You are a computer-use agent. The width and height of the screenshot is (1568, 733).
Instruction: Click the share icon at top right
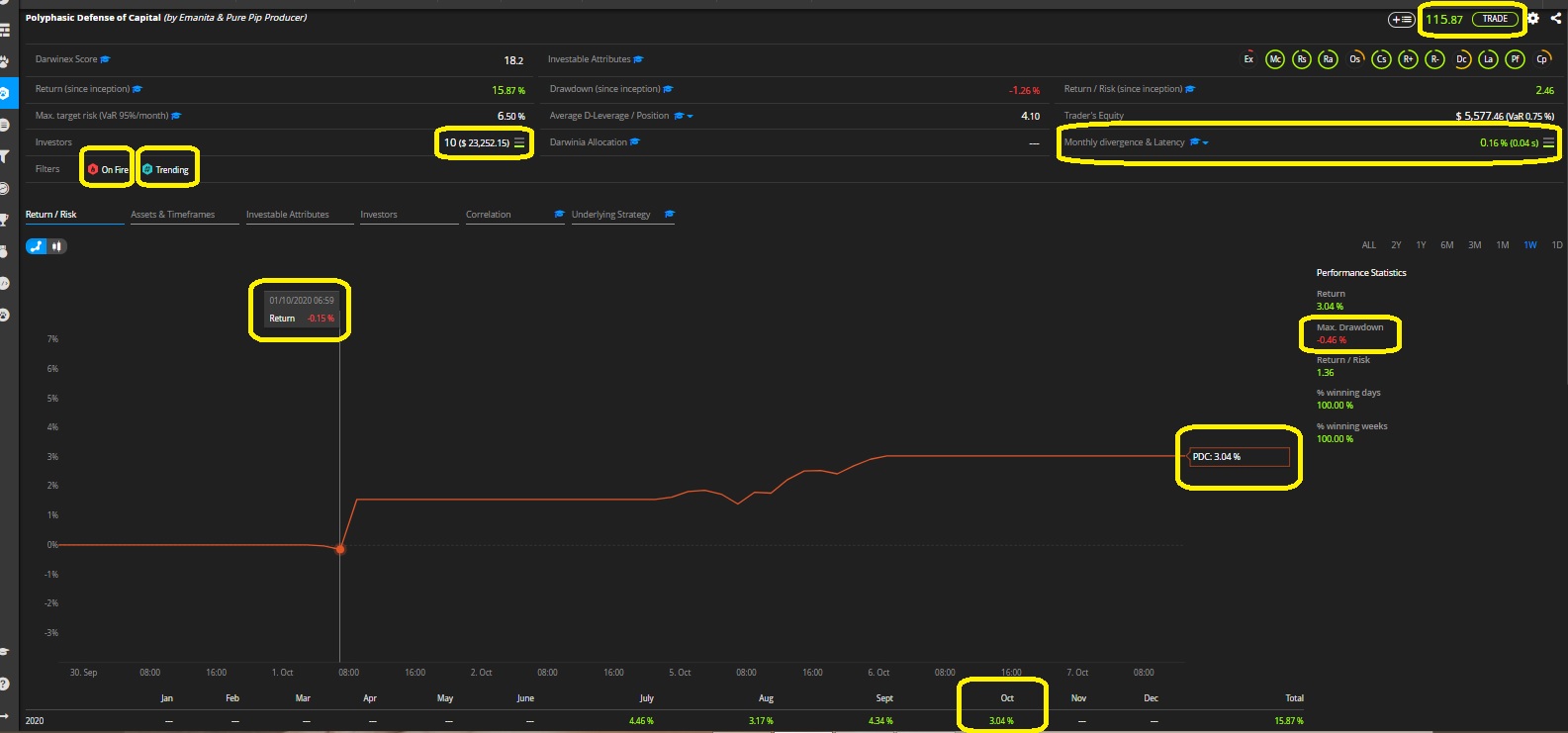(1555, 19)
